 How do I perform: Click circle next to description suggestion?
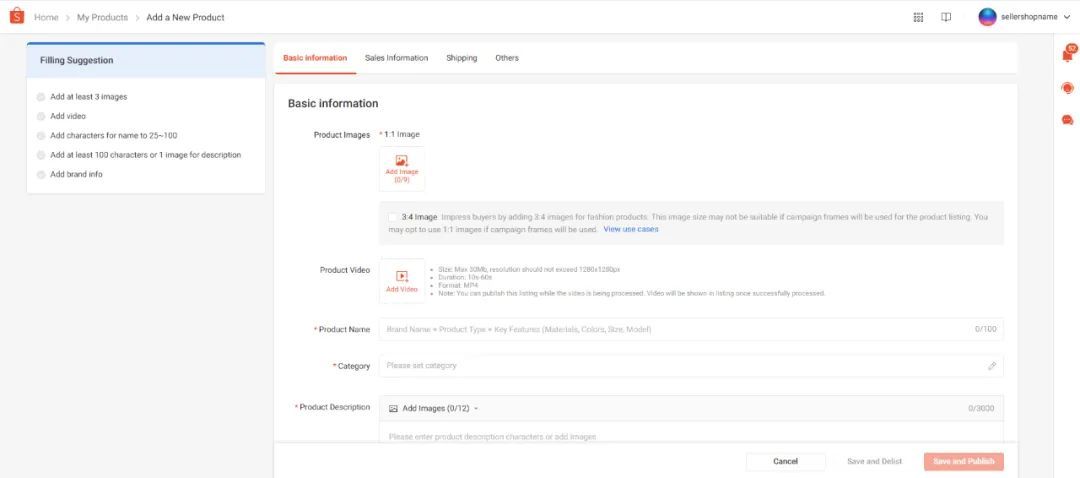click(41, 155)
